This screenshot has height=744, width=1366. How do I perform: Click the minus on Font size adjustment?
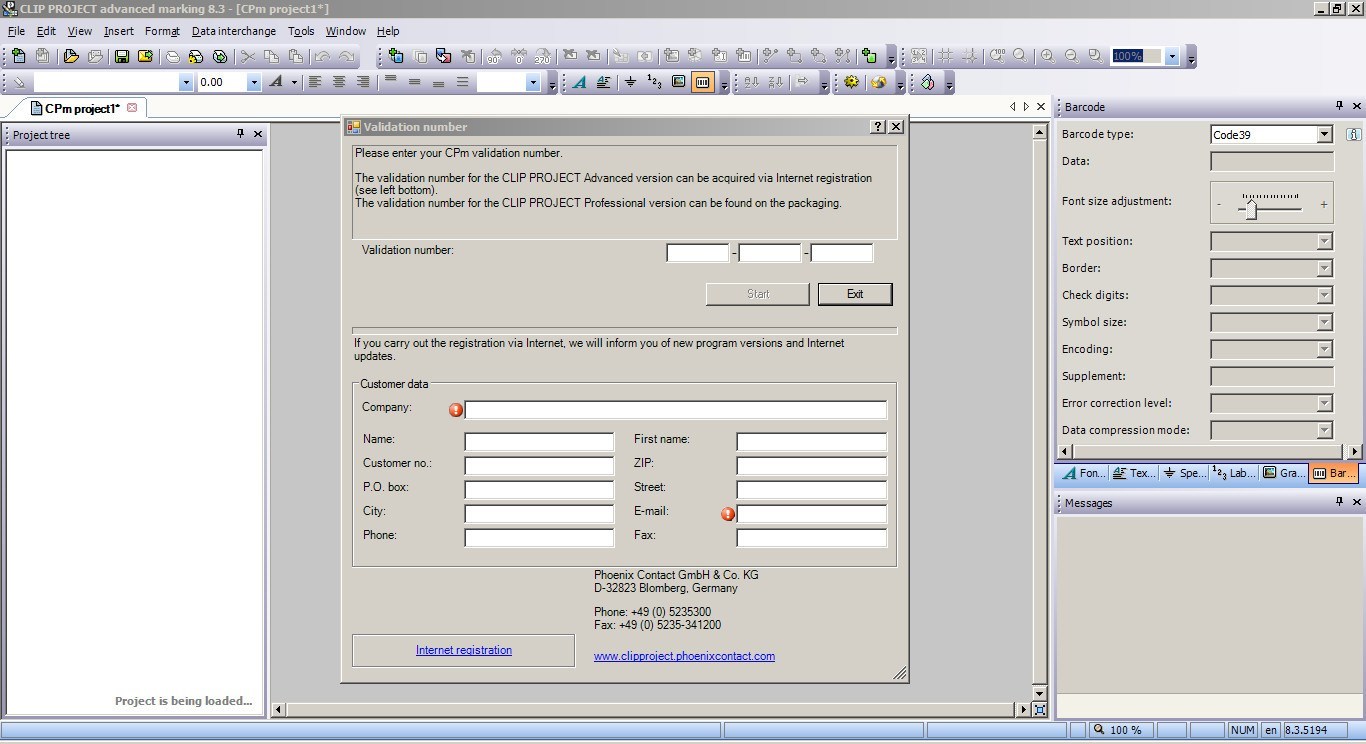tap(1219, 205)
